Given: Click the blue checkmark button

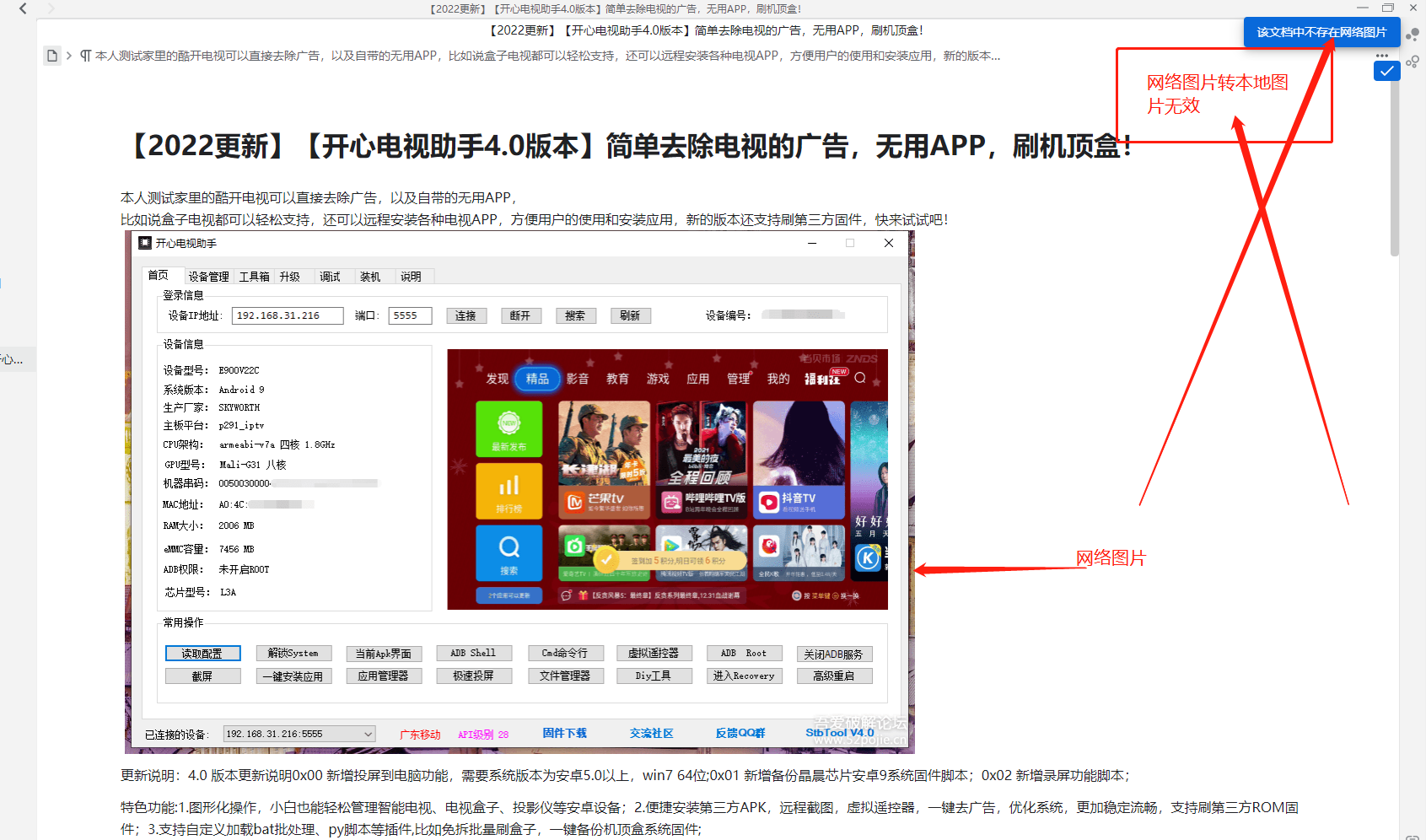Looking at the screenshot, I should click(x=1386, y=71).
